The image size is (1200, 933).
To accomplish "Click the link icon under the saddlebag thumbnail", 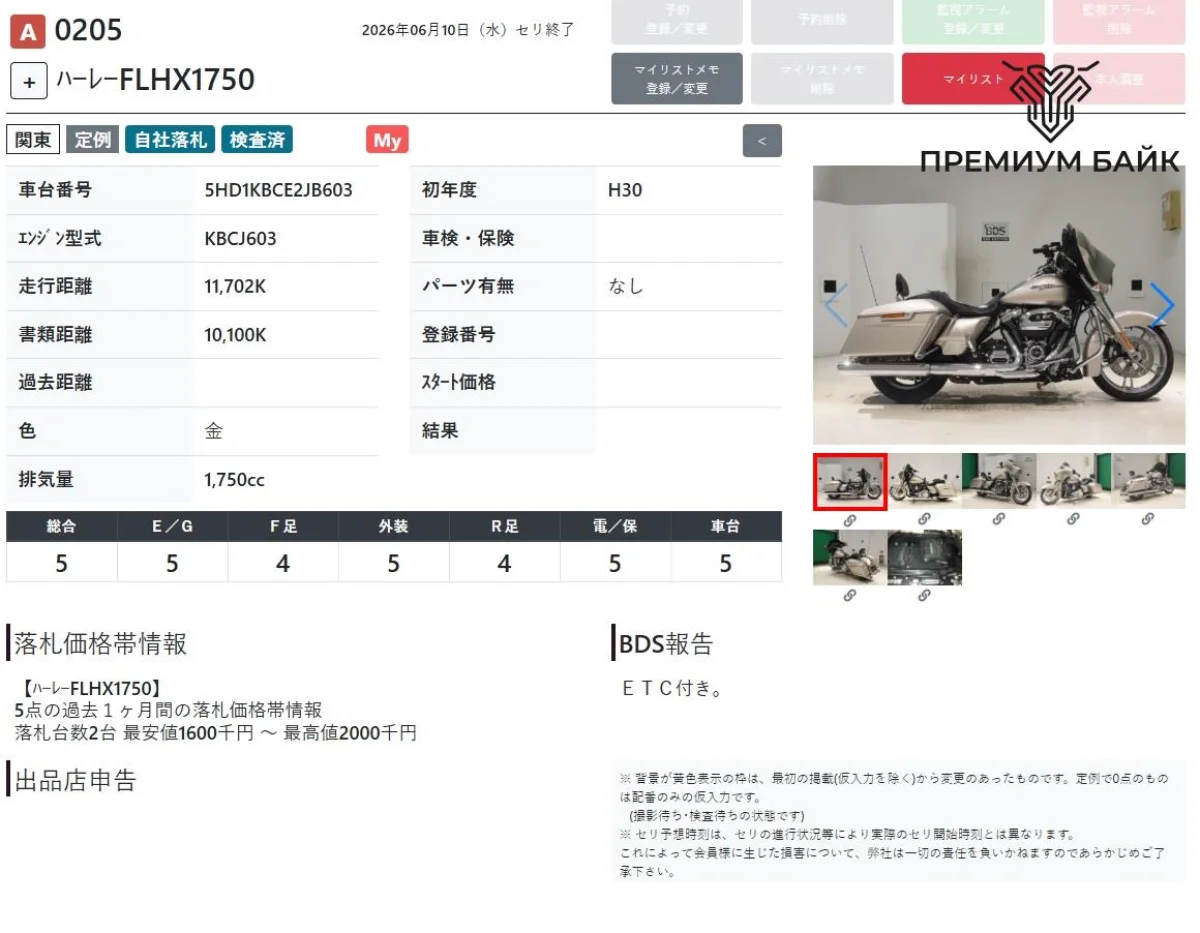I will [x=850, y=596].
